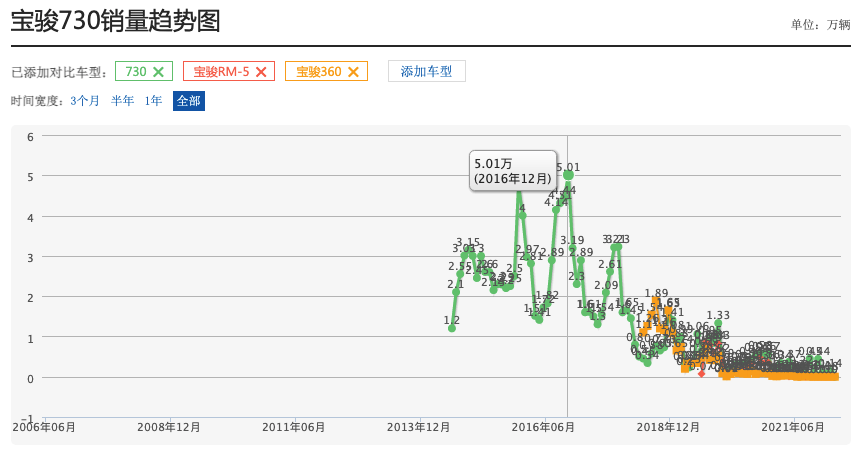The height and width of the screenshot is (449, 854).
Task: Select the 1年 time range
Action: pos(153,101)
